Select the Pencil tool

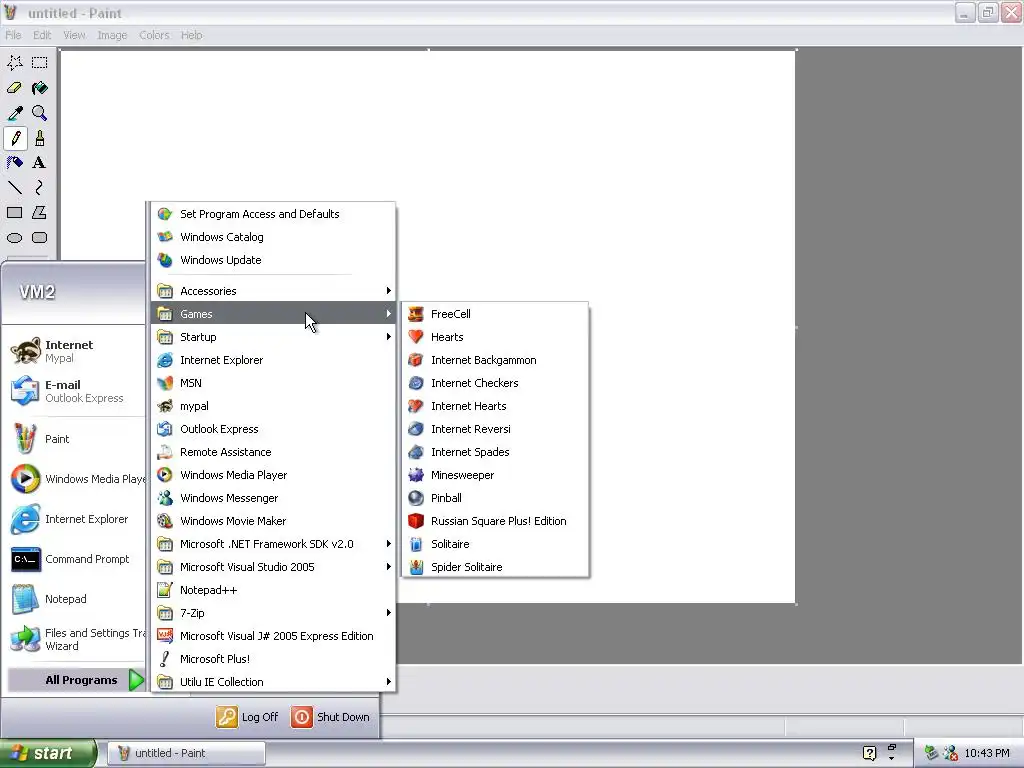pos(14,138)
